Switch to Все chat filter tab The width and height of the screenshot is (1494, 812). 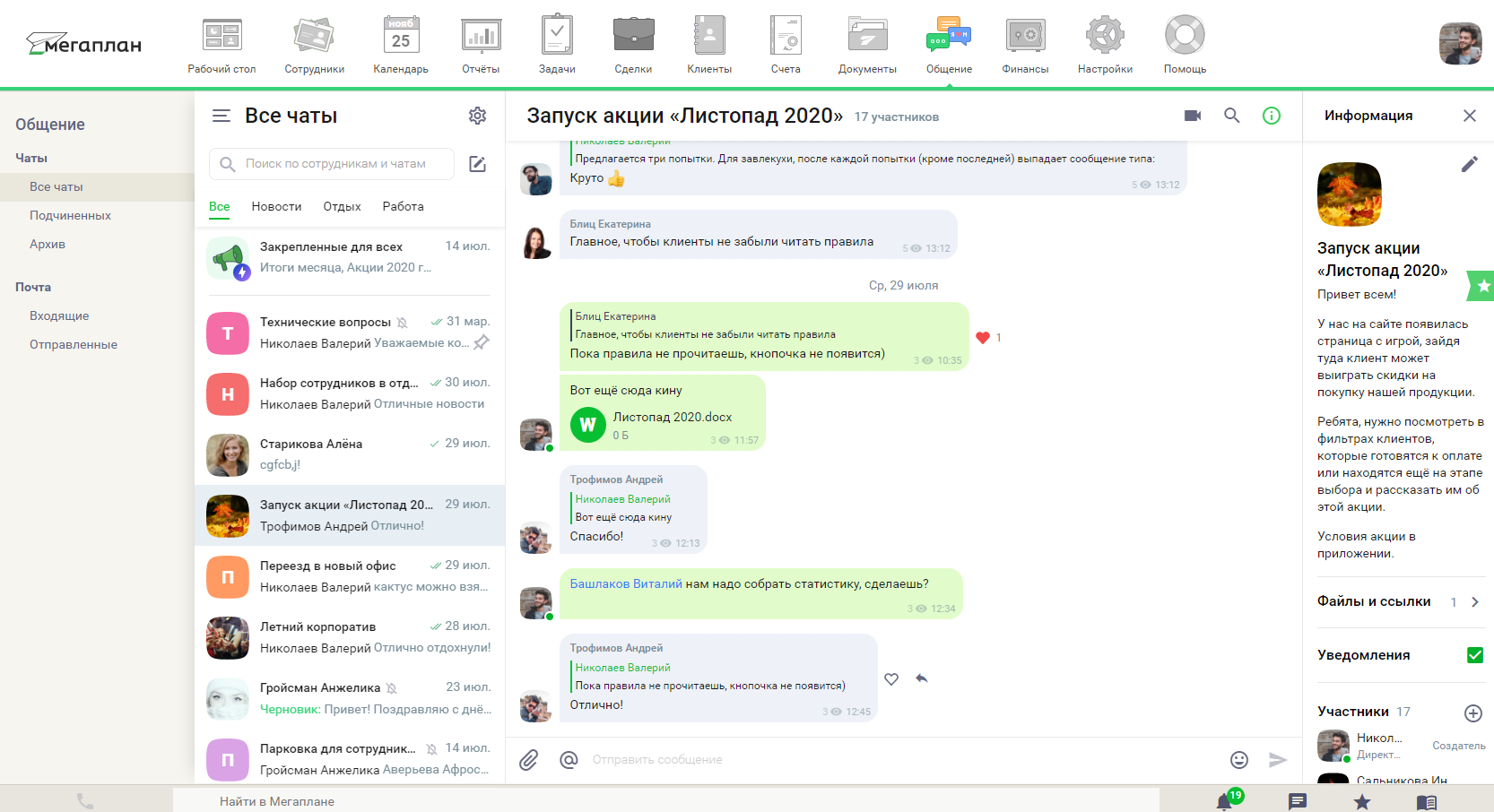click(x=220, y=206)
